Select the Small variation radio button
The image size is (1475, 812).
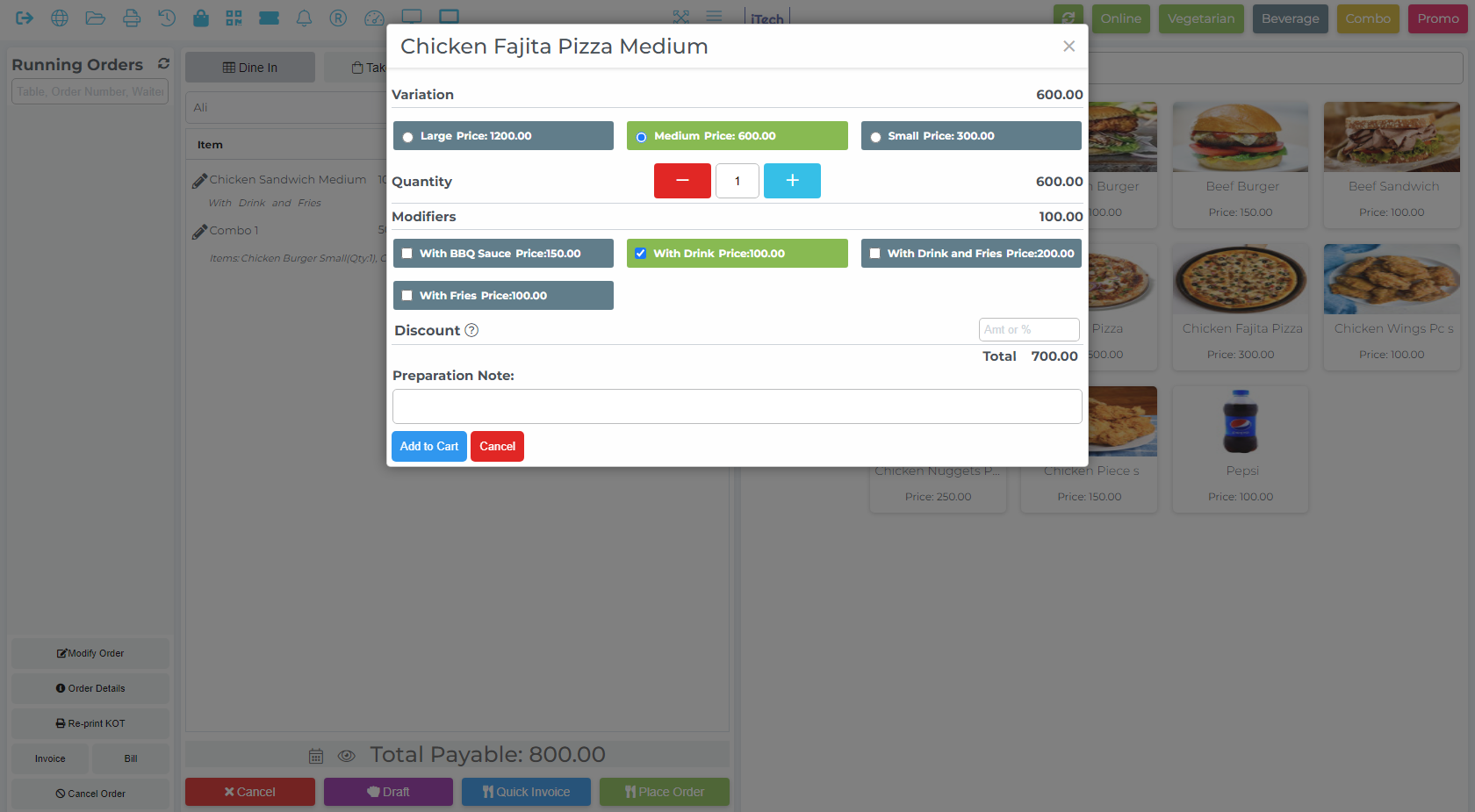(x=875, y=137)
